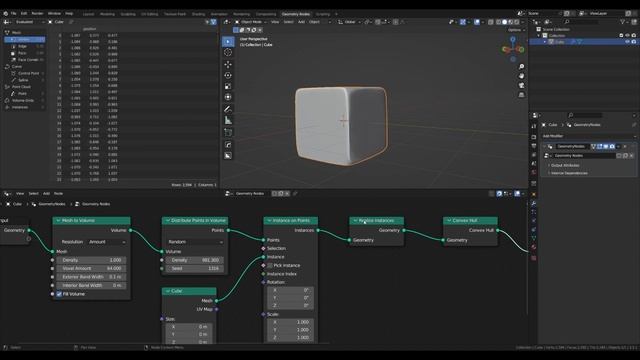The width and height of the screenshot is (640, 360).
Task: Select Volume Grids in spreadsheet list
Action: [x=24, y=100]
